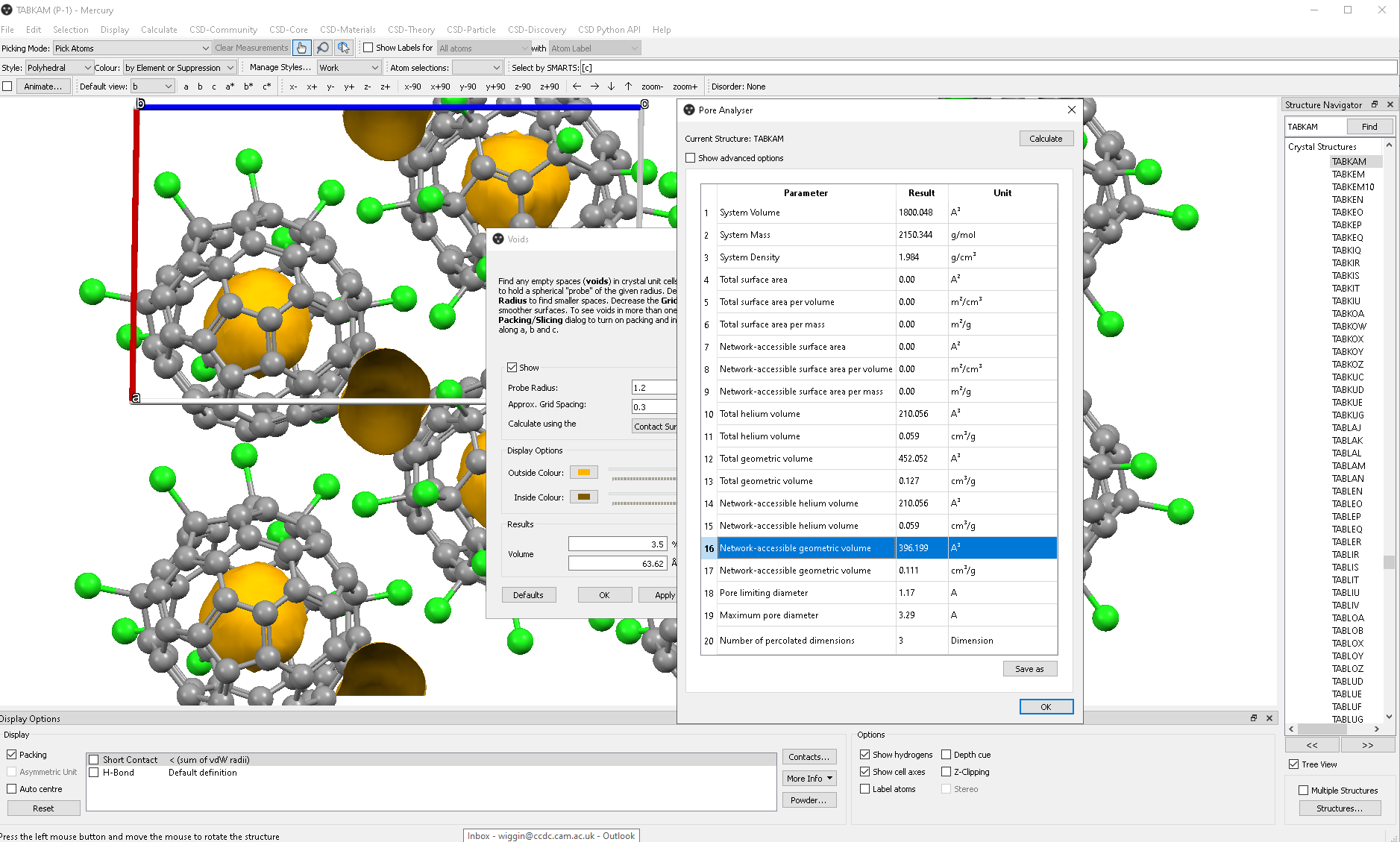Expand the Style Polyhedral dropdown

[59, 68]
